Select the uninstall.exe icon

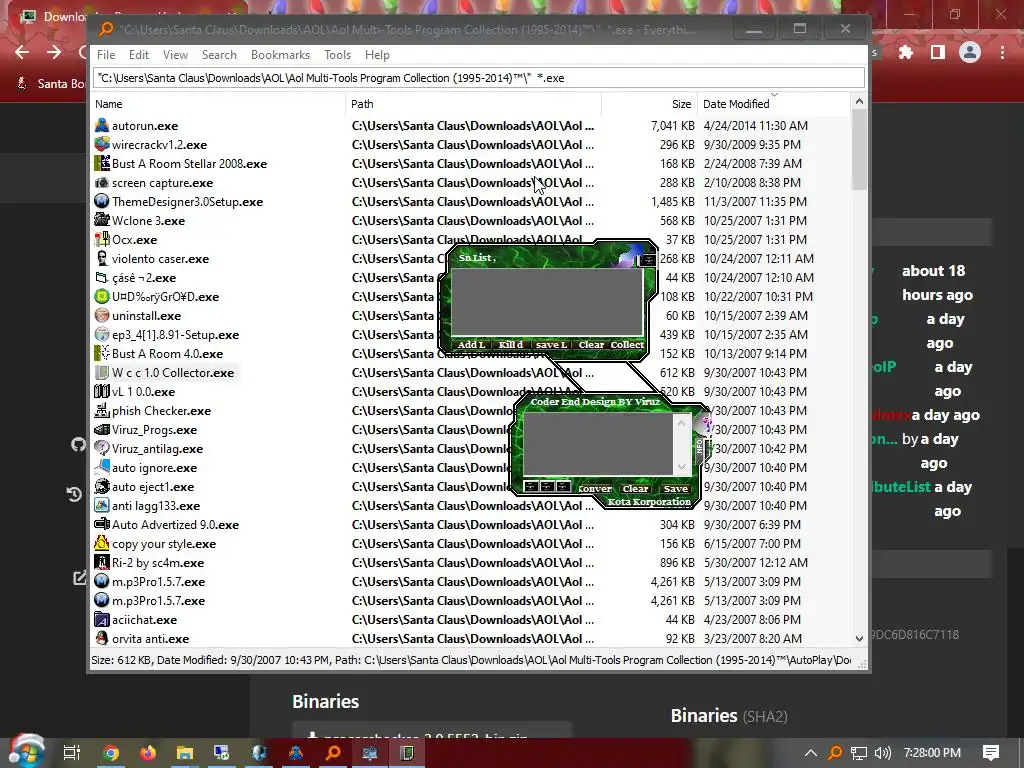click(x=101, y=315)
